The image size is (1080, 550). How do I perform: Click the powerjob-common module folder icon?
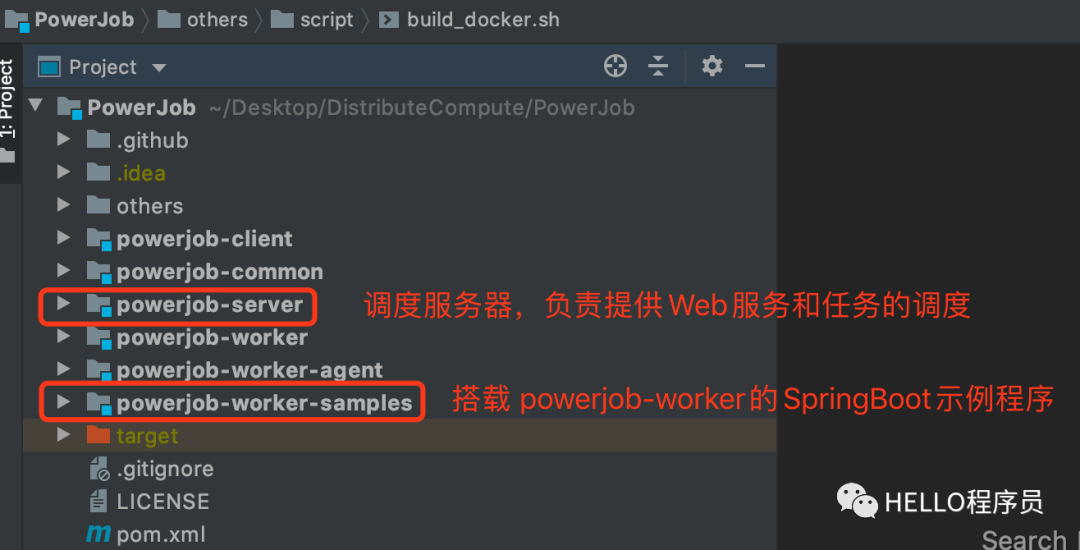99,272
